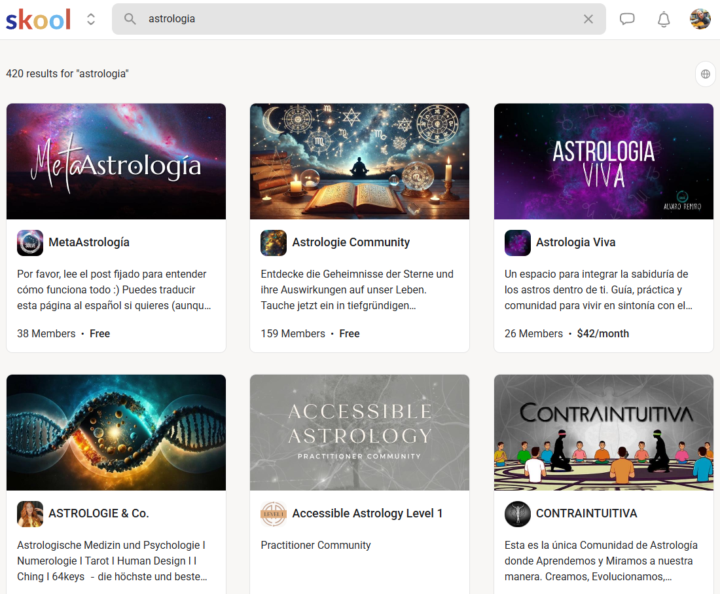Click the '26 Members' text
The width and height of the screenshot is (720, 594).
(x=534, y=334)
